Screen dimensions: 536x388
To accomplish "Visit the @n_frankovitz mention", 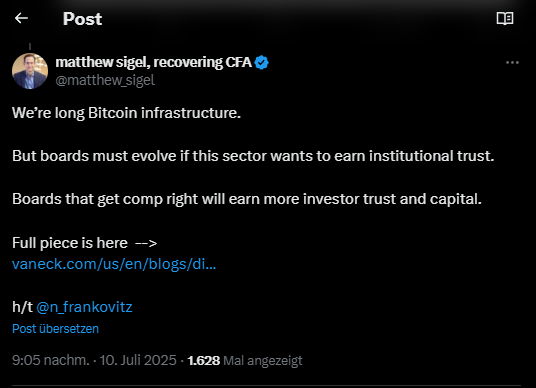I will pyautogui.click(x=84, y=307).
